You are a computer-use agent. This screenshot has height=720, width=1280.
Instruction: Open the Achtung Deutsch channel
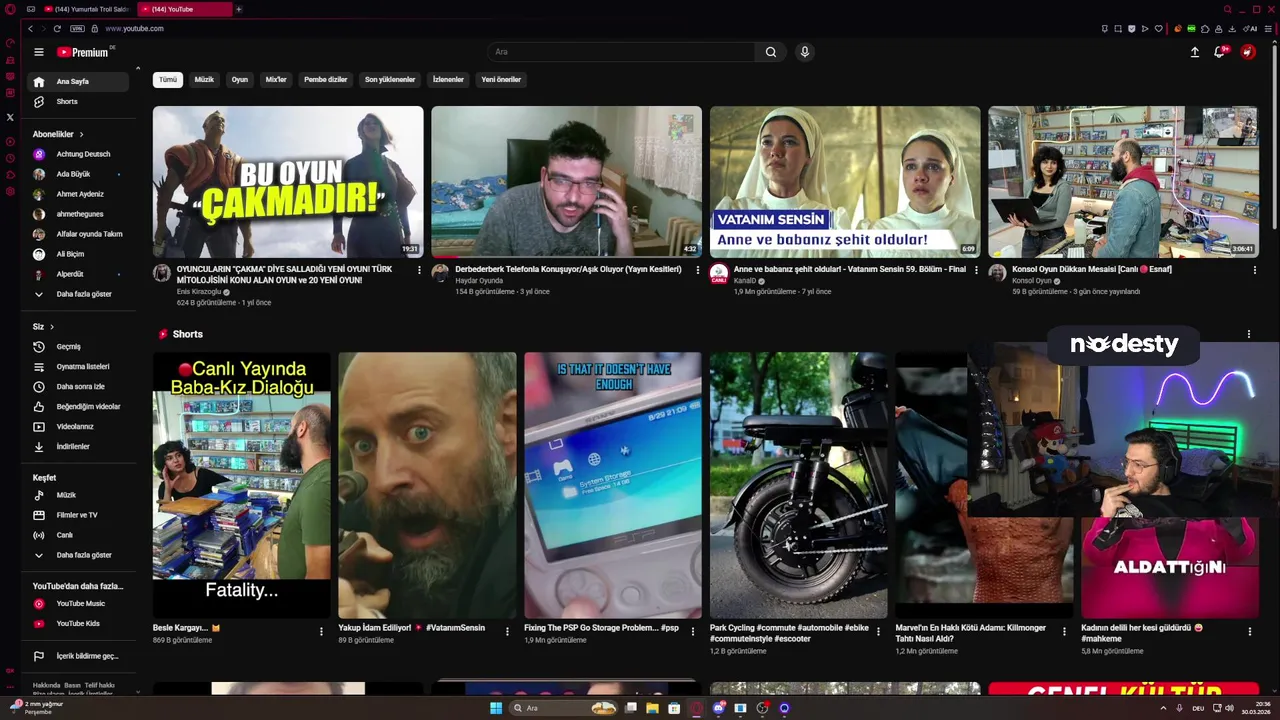78,154
